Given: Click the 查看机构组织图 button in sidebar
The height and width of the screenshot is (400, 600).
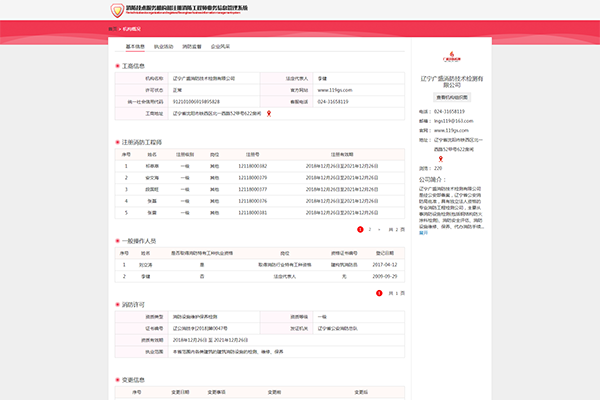Looking at the screenshot, I should [452, 97].
